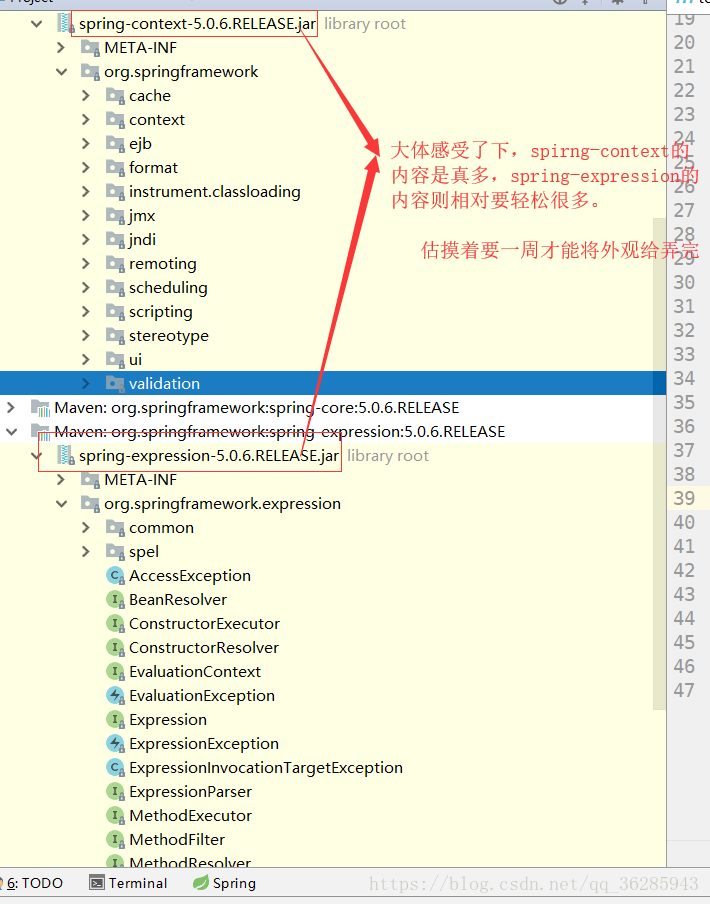The image size is (710, 904).
Task: Click the Terminal tool window icon
Action: point(97,883)
